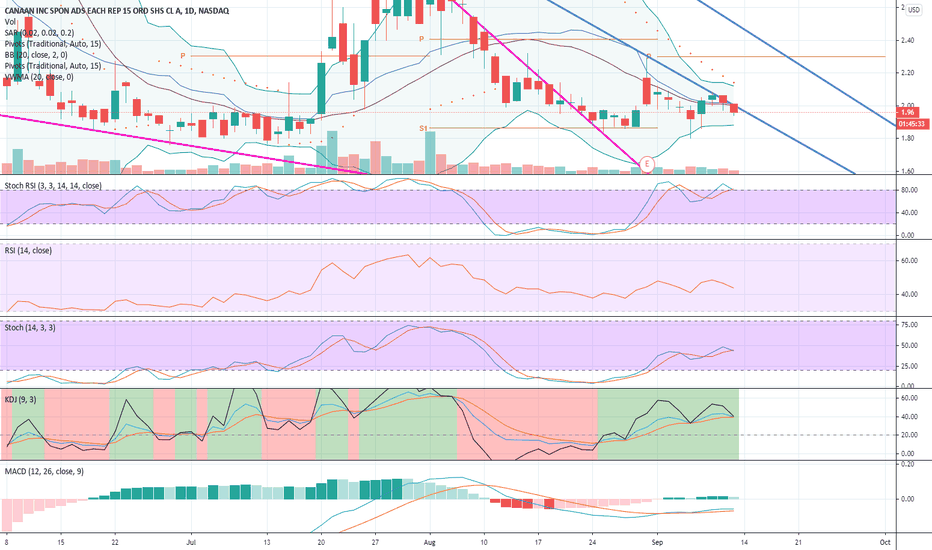This screenshot has height=550, width=932.
Task: Open the RSI (14, close) pane legend
Action: pos(28,251)
